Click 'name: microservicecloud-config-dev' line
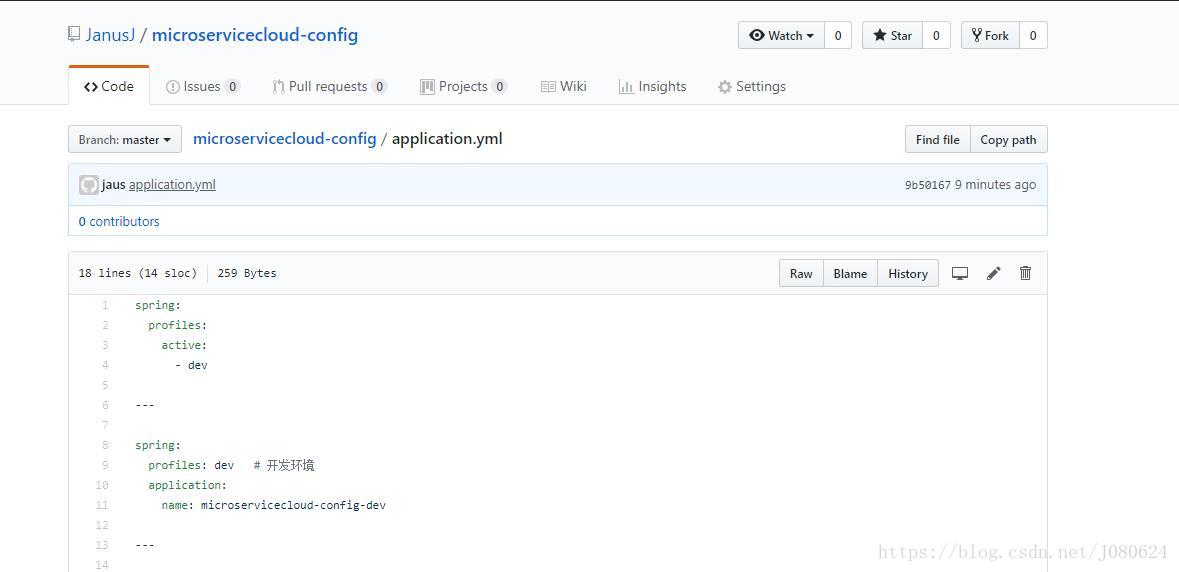This screenshot has height=572, width=1179. [274, 505]
